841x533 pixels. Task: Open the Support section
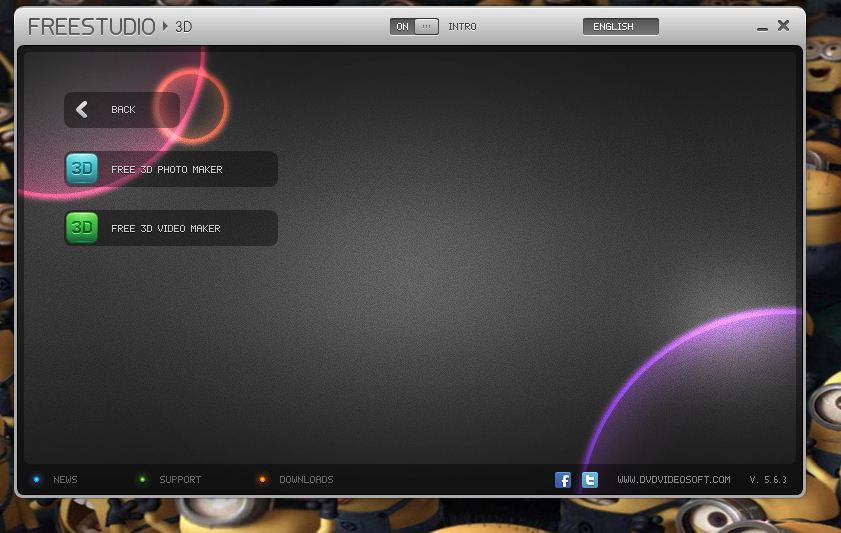tap(180, 479)
